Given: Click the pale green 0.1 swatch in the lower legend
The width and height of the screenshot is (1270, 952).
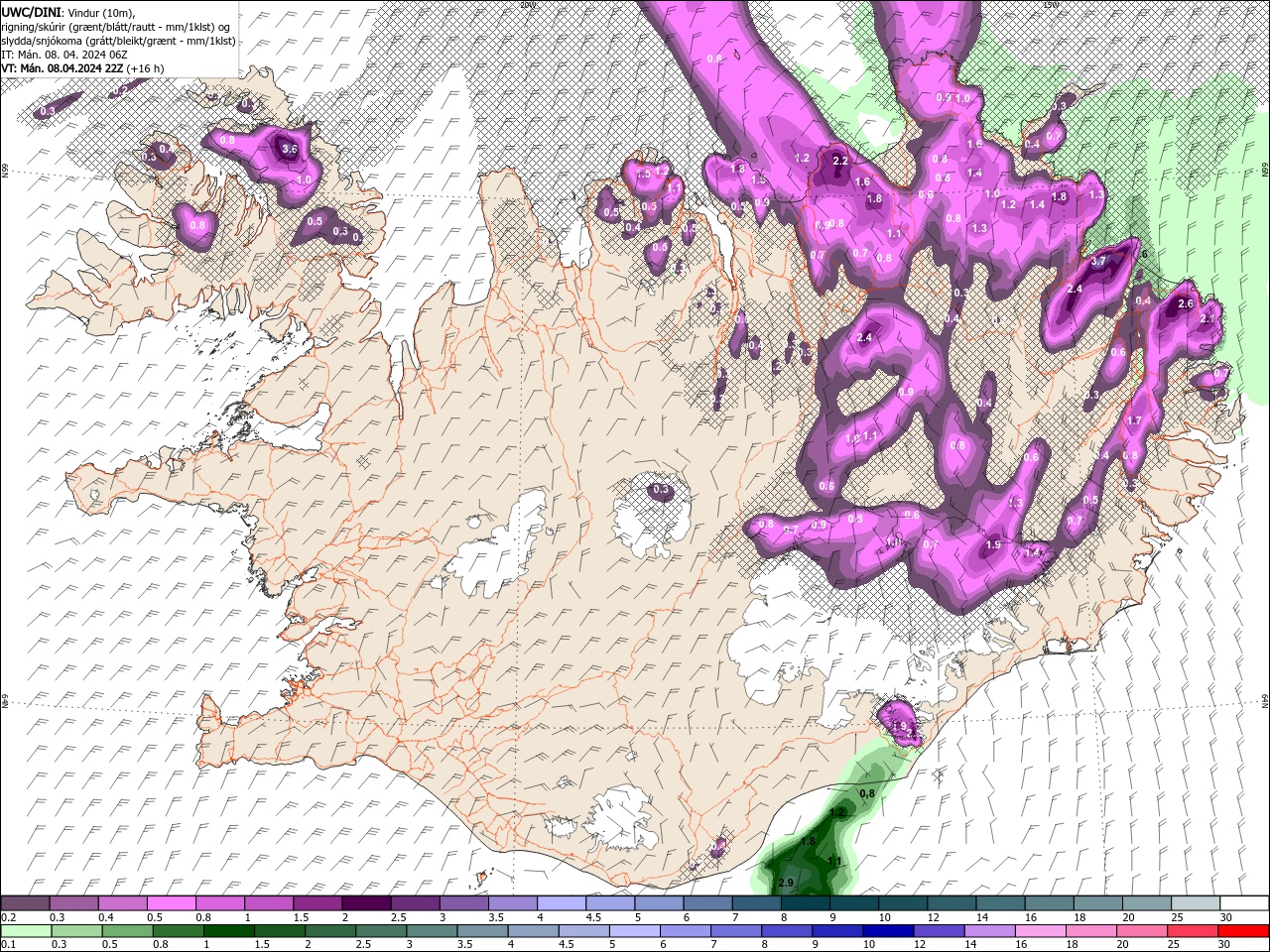Looking at the screenshot, I should pyautogui.click(x=27, y=931).
